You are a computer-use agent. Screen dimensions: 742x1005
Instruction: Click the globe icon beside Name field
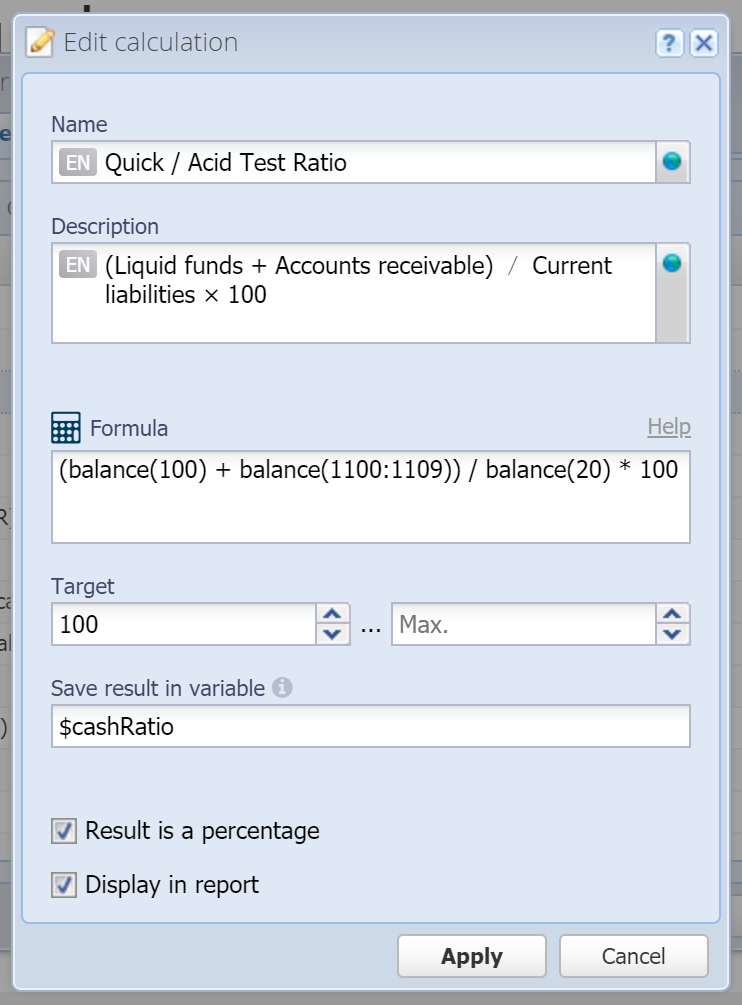[x=672, y=162]
